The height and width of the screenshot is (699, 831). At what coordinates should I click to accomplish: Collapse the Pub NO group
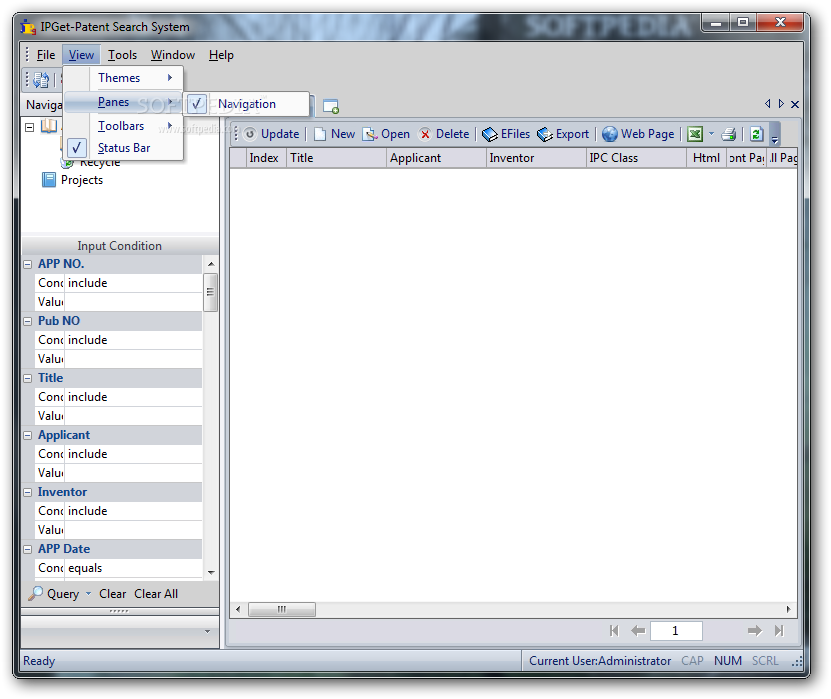[28, 321]
